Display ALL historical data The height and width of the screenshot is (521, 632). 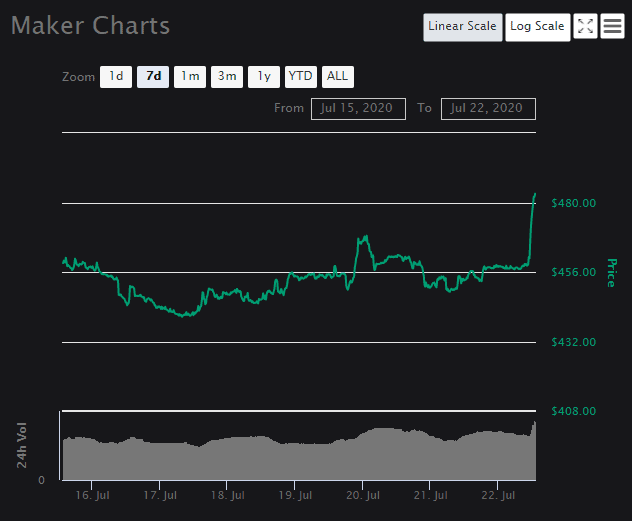[338, 76]
